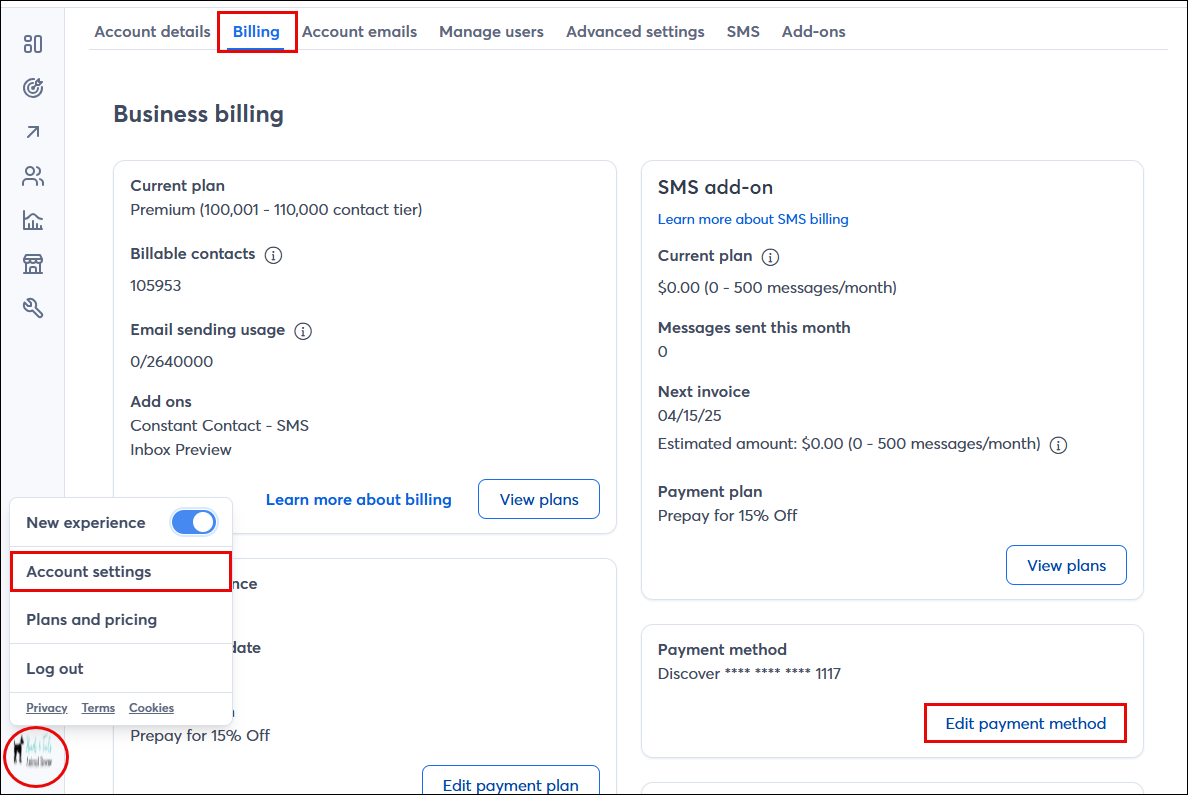Toggle the New experience switch
The image size is (1188, 795).
click(x=194, y=522)
